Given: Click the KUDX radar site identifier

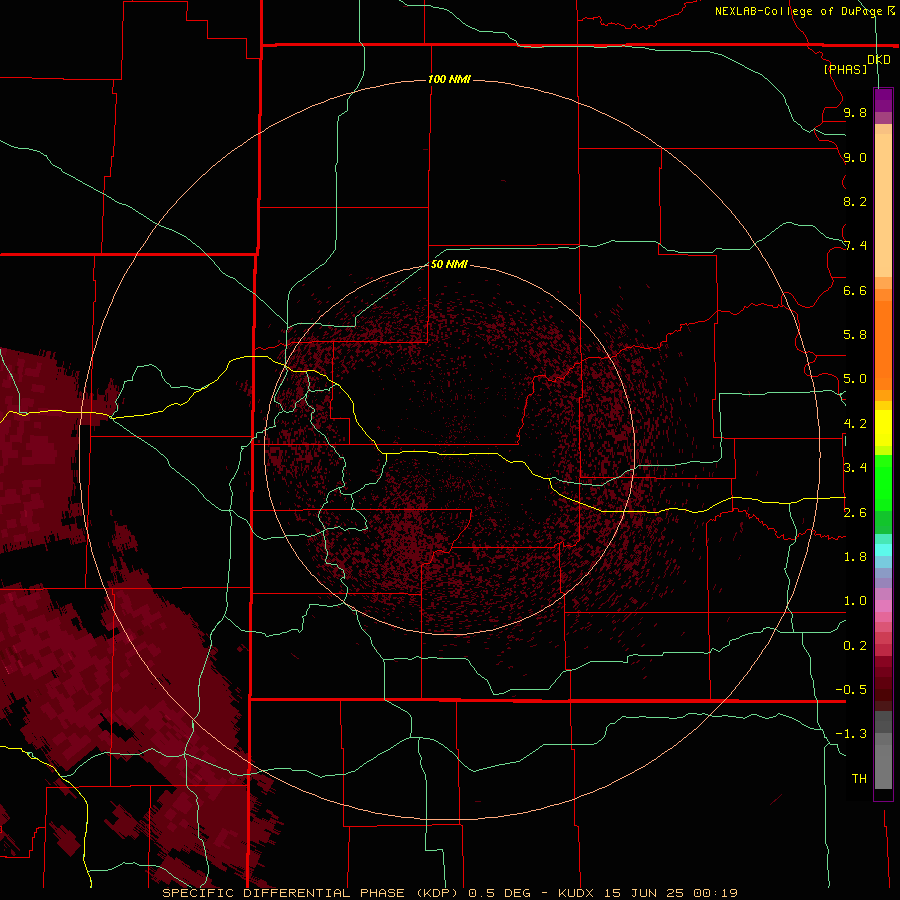Looking at the screenshot, I should (x=577, y=893).
